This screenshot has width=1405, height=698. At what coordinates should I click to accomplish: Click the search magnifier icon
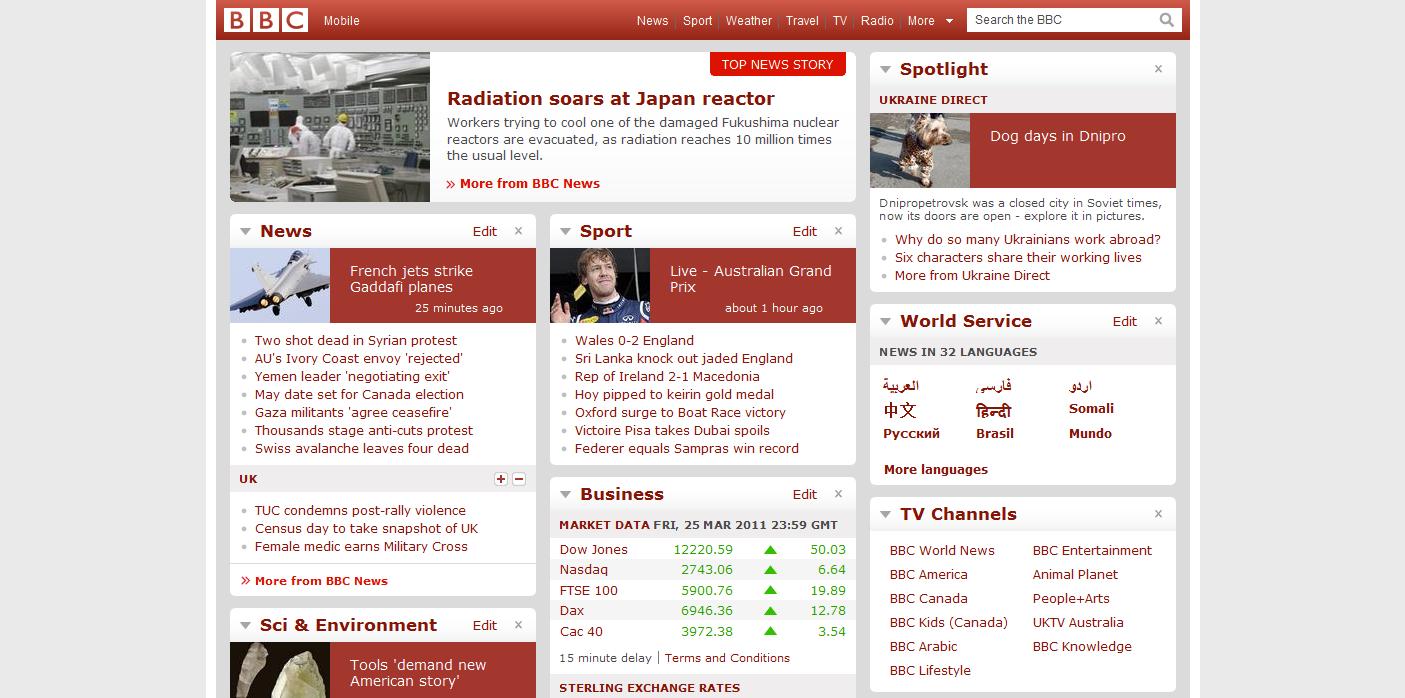1166,20
